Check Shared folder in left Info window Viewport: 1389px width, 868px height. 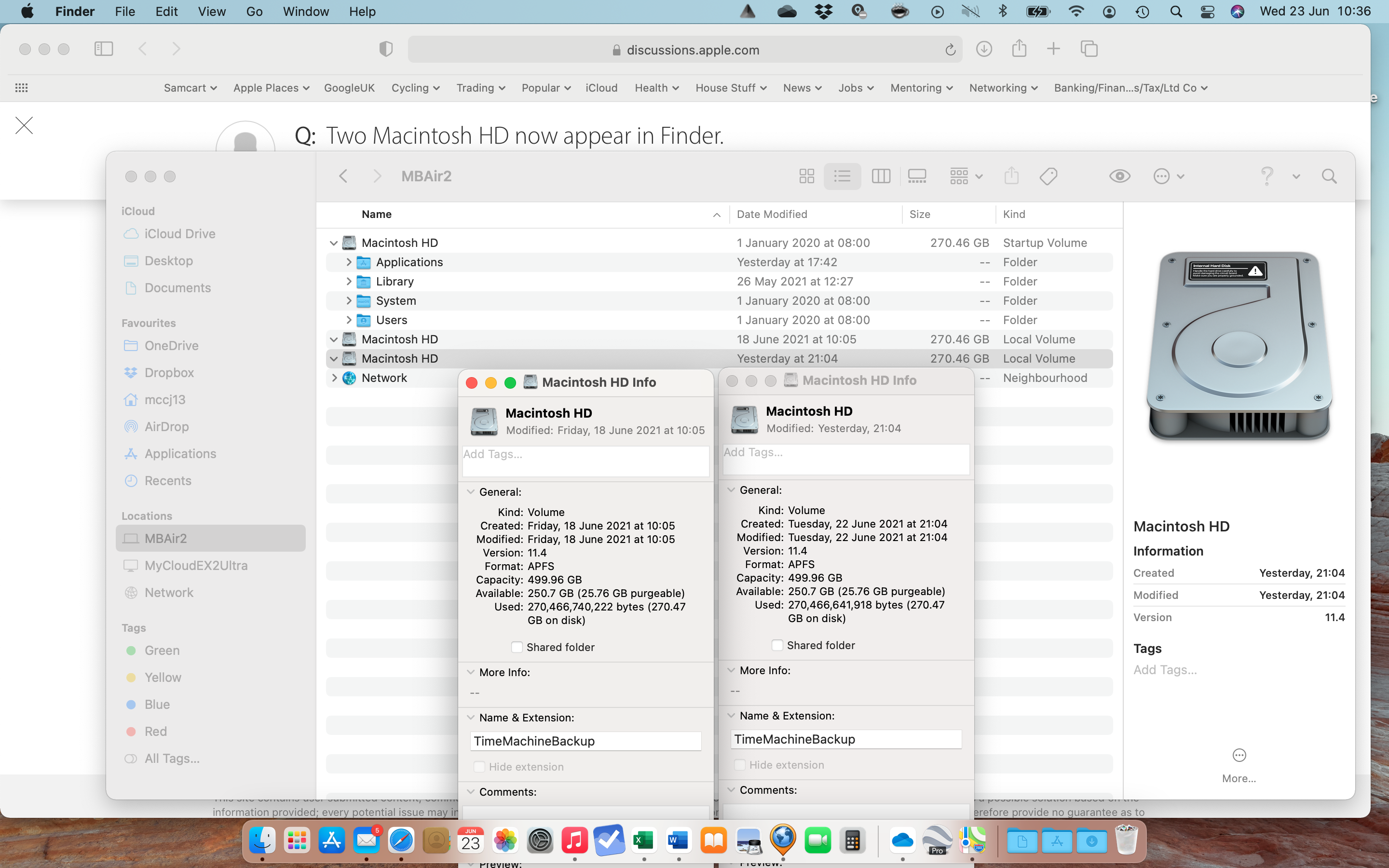click(517, 647)
